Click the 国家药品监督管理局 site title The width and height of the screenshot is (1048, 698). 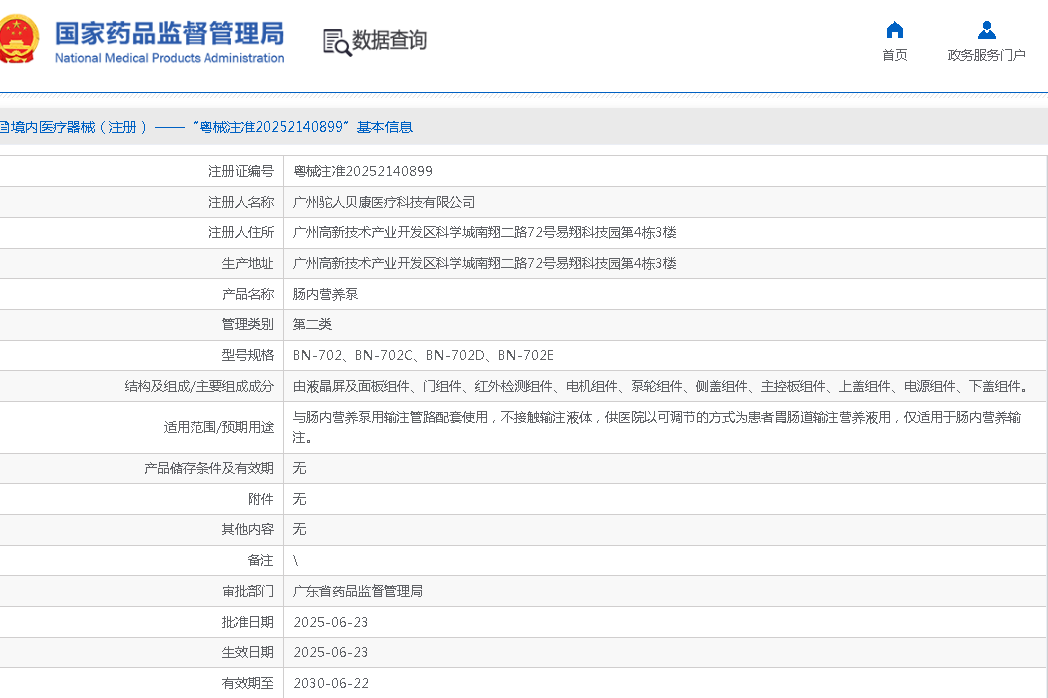point(169,33)
